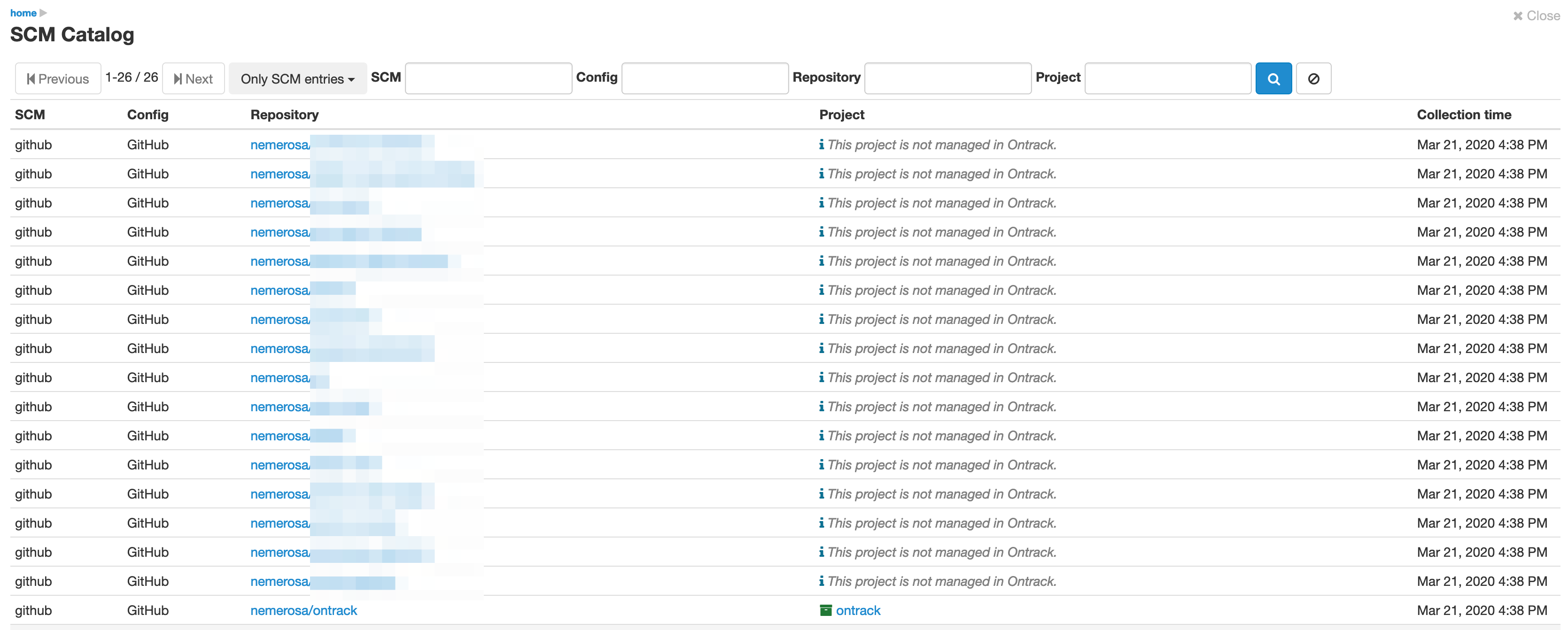Navigate to home breadcrumb link
Viewport: 1568px width, 630px height.
tap(23, 13)
